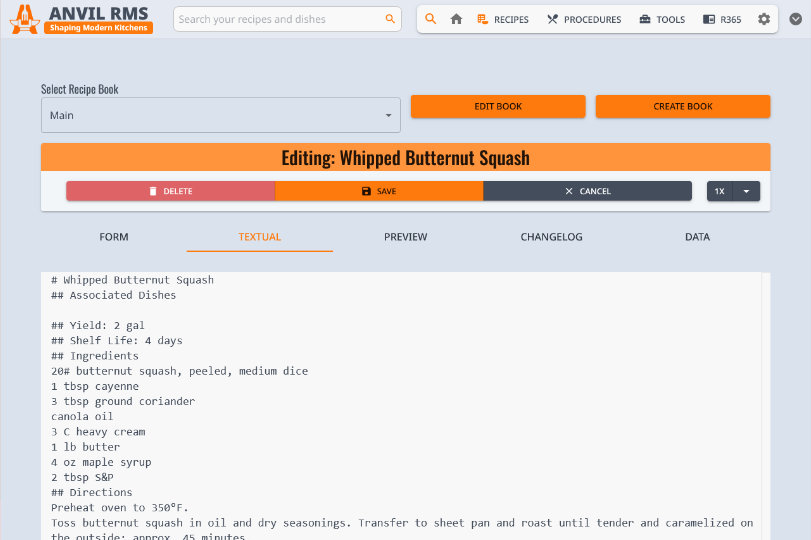
Task: Click the Edit Book button
Action: [498, 106]
